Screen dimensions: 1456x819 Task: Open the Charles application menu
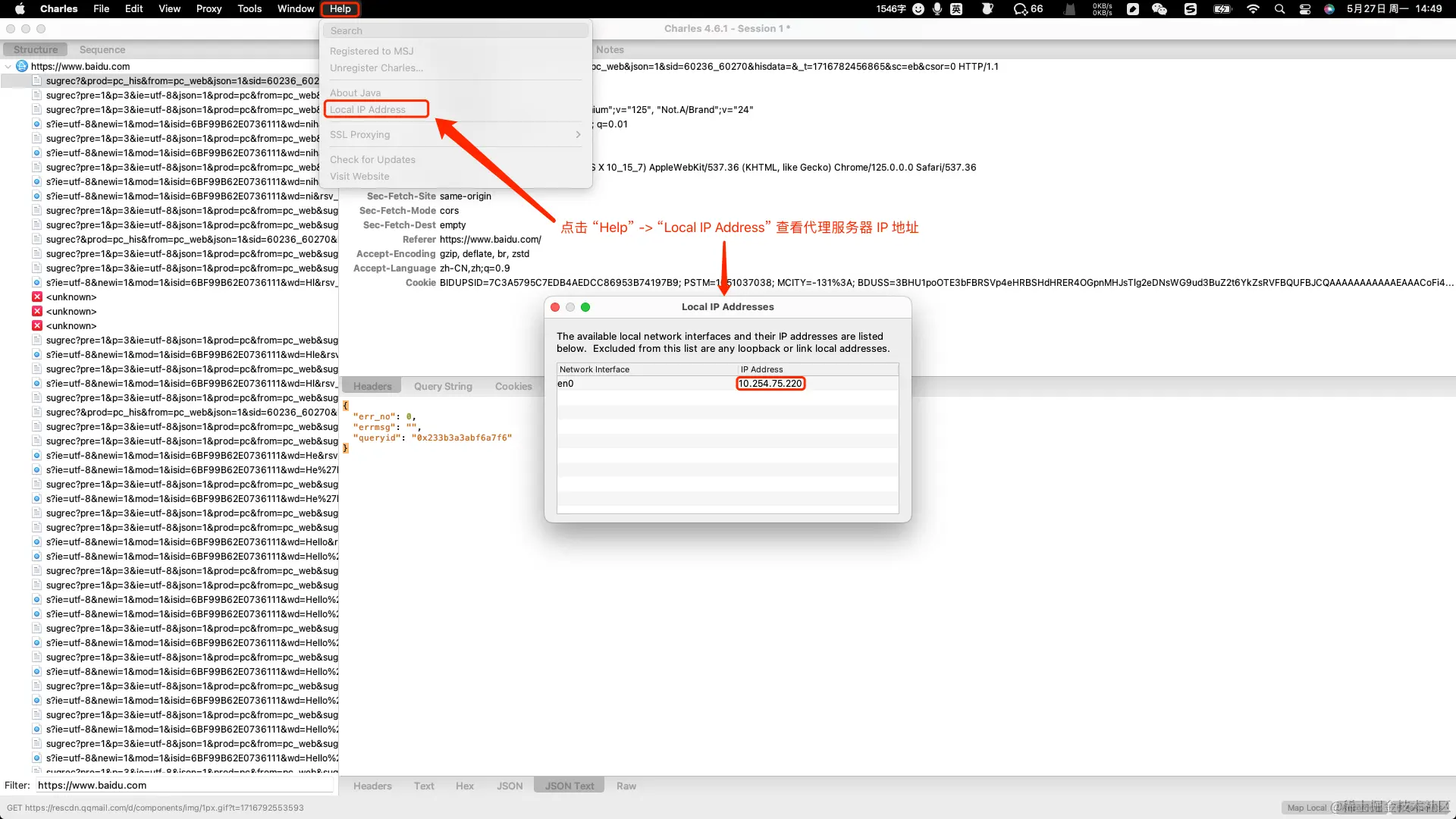(x=58, y=9)
